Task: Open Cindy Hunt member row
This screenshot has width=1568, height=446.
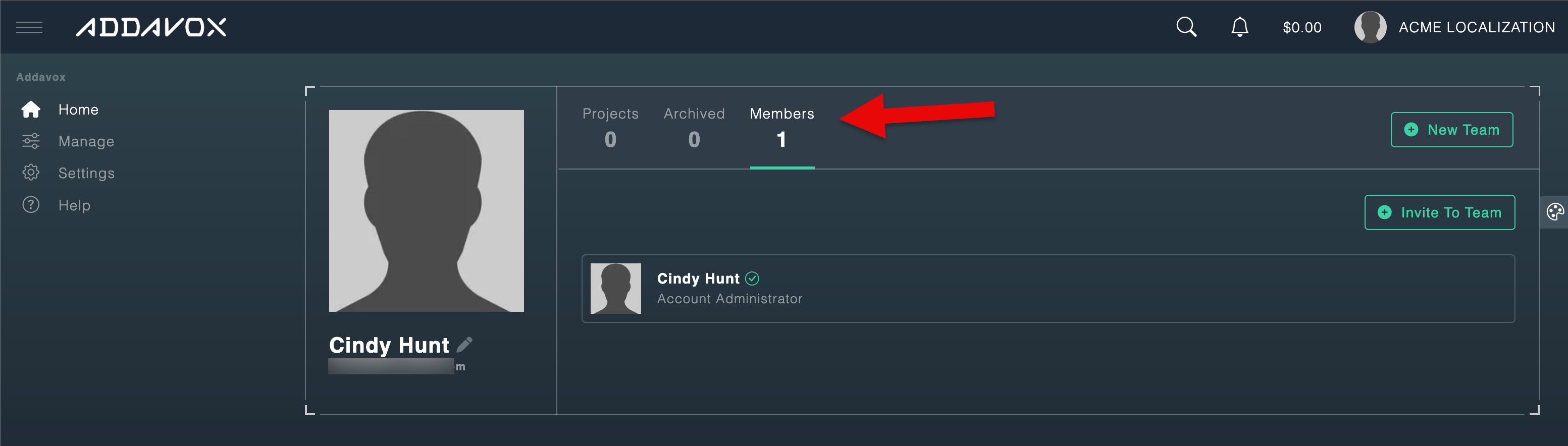Action: 1048,289
